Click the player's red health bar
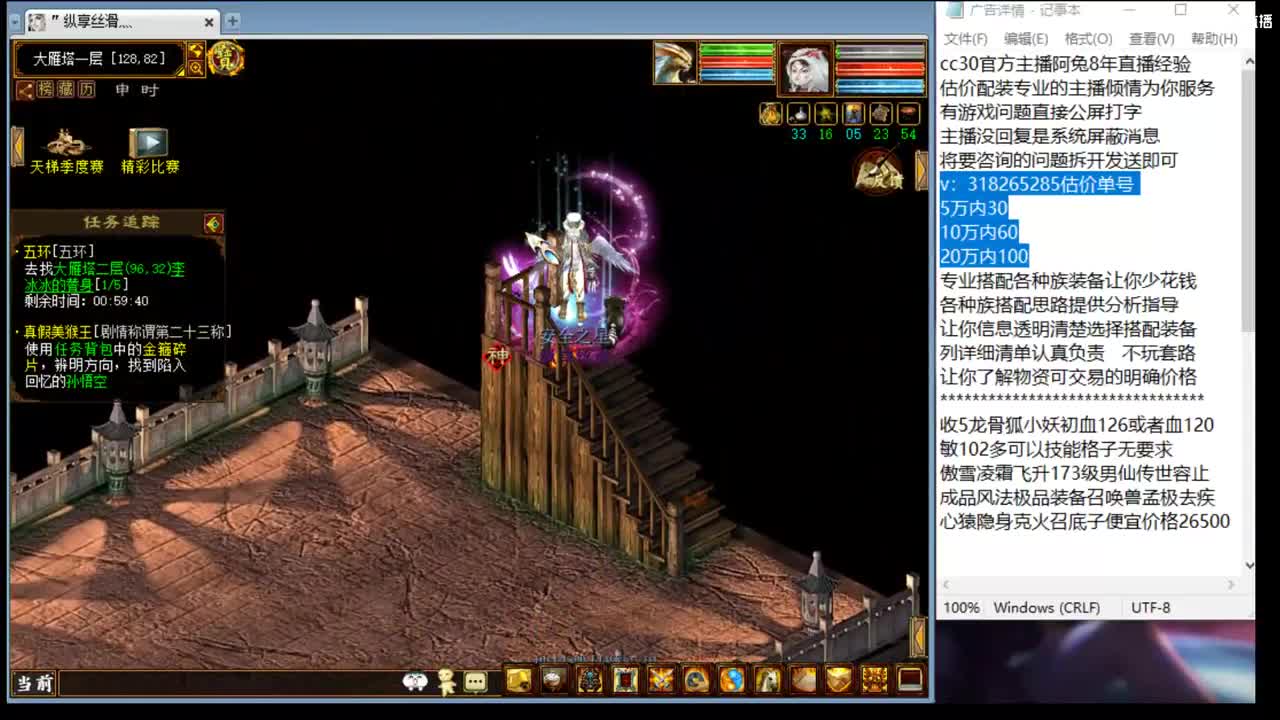 point(880,69)
